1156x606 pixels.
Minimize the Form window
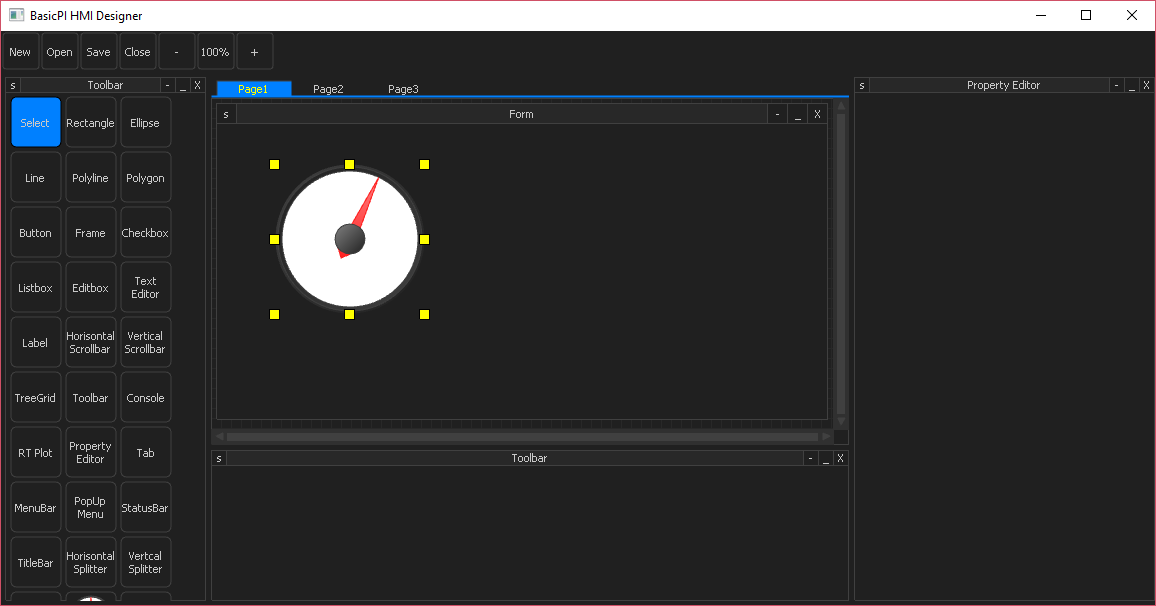(x=798, y=114)
